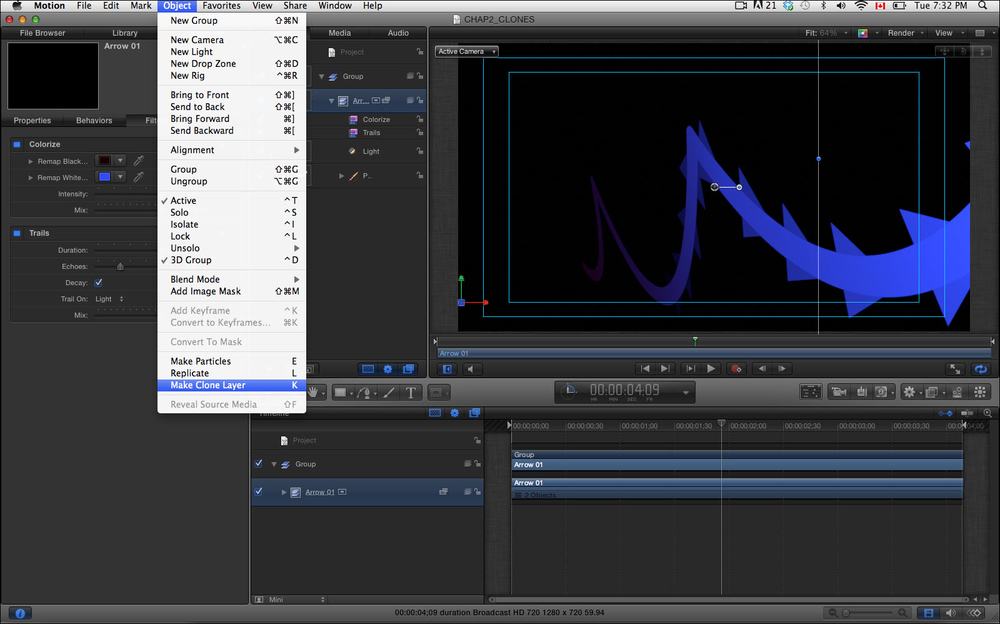Pick Remap Black color with eyedropper
This screenshot has width=1000, height=624.
point(139,161)
